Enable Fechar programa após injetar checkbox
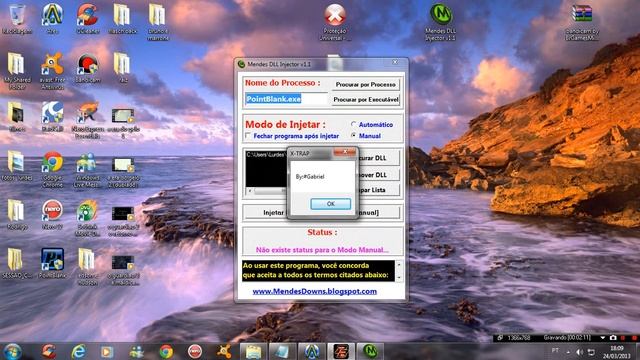The width and height of the screenshot is (640, 360). click(x=247, y=136)
